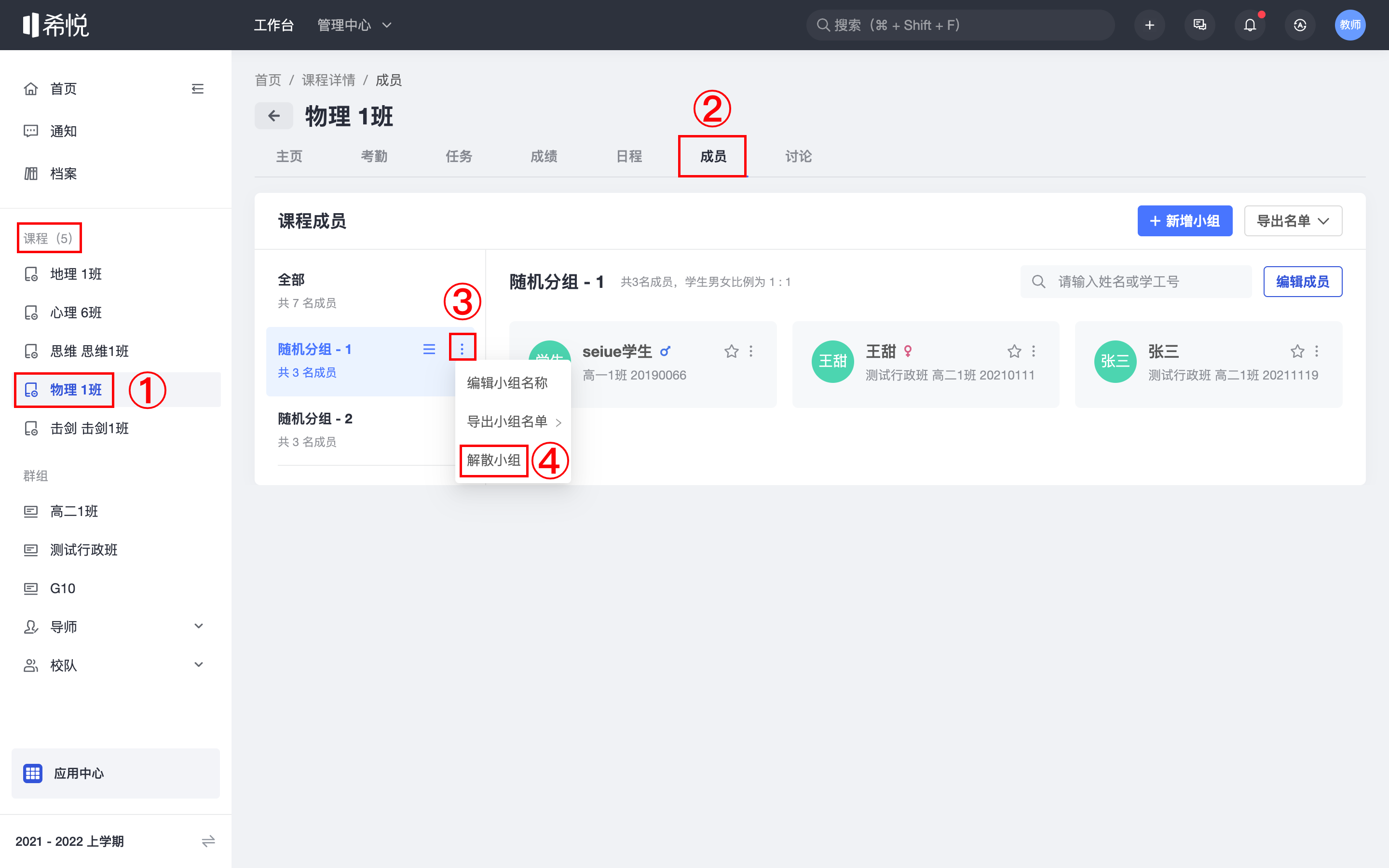The width and height of the screenshot is (1389, 868).
Task: Click 2021 - 2022 上学期 semester label
Action: 69,841
